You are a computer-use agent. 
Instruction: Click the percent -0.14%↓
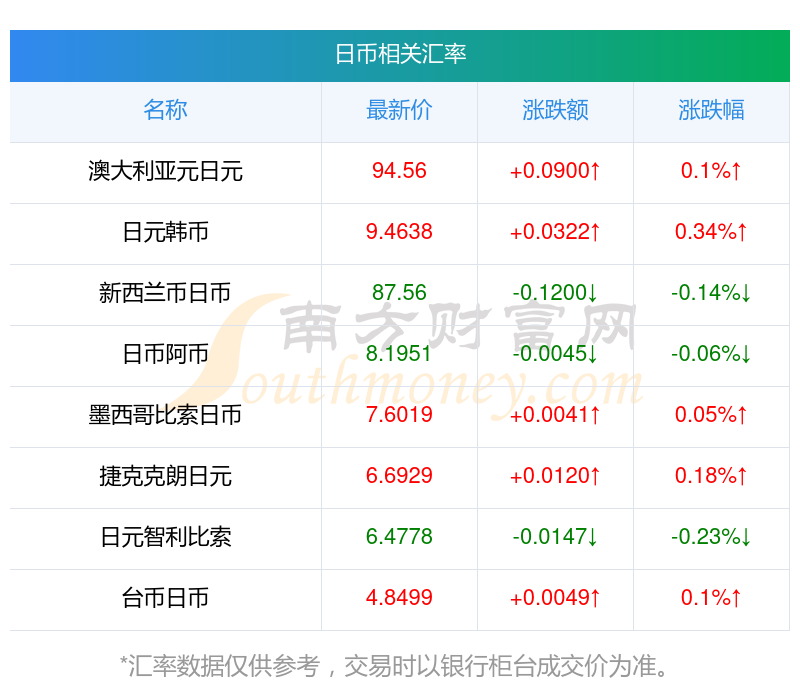711,293
